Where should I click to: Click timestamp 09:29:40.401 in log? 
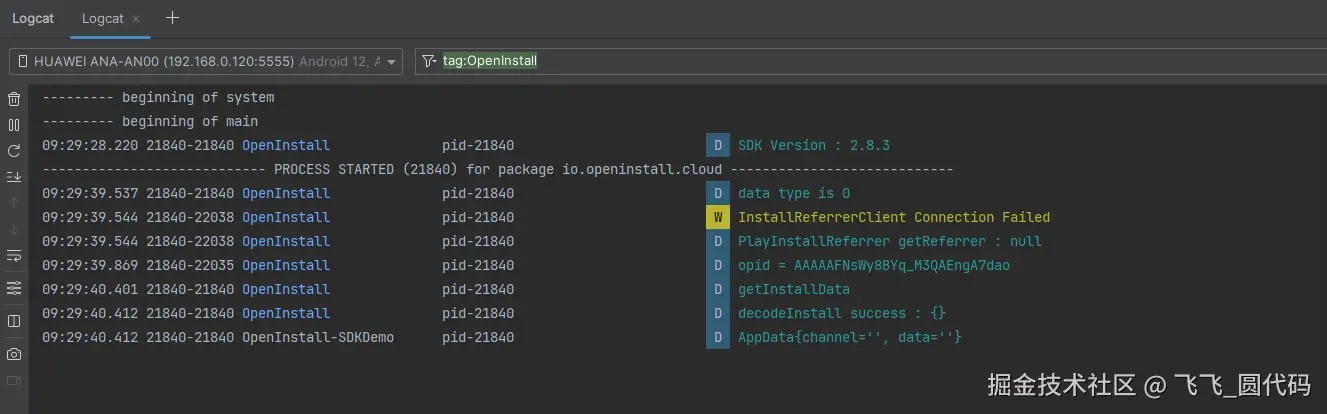(x=90, y=289)
